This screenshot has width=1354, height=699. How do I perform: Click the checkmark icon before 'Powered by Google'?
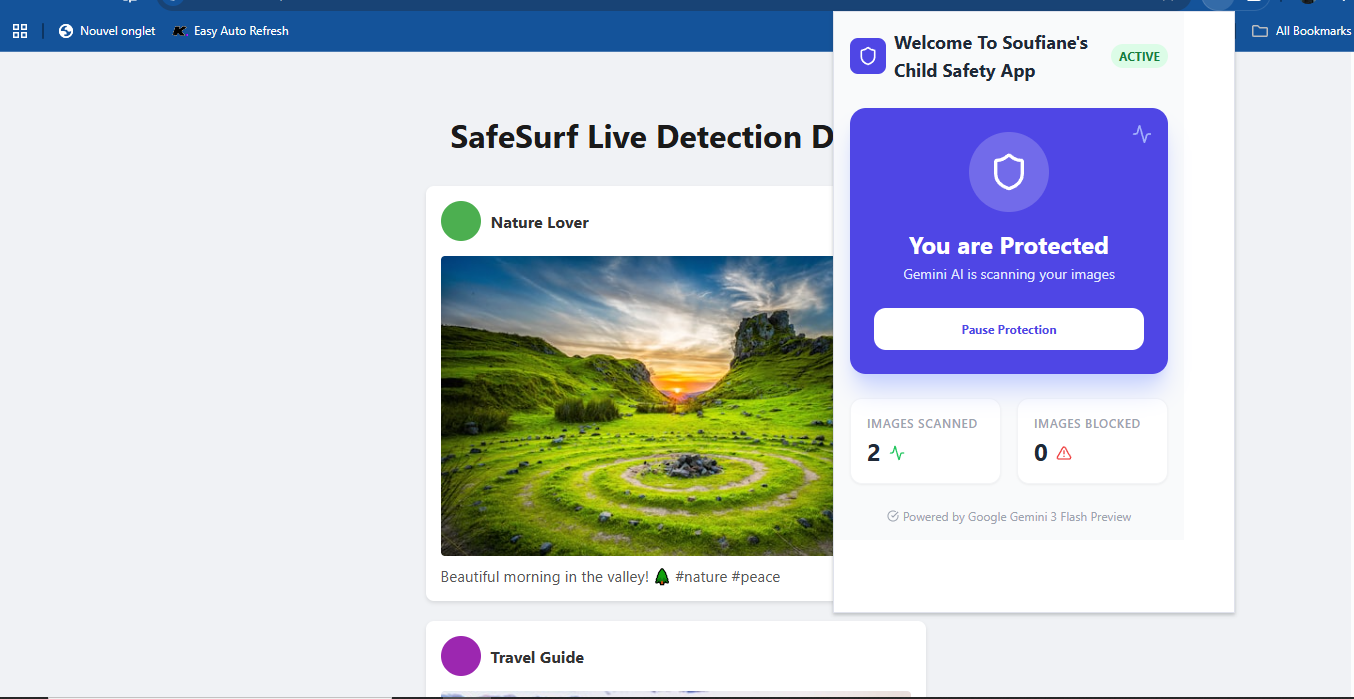coord(892,517)
